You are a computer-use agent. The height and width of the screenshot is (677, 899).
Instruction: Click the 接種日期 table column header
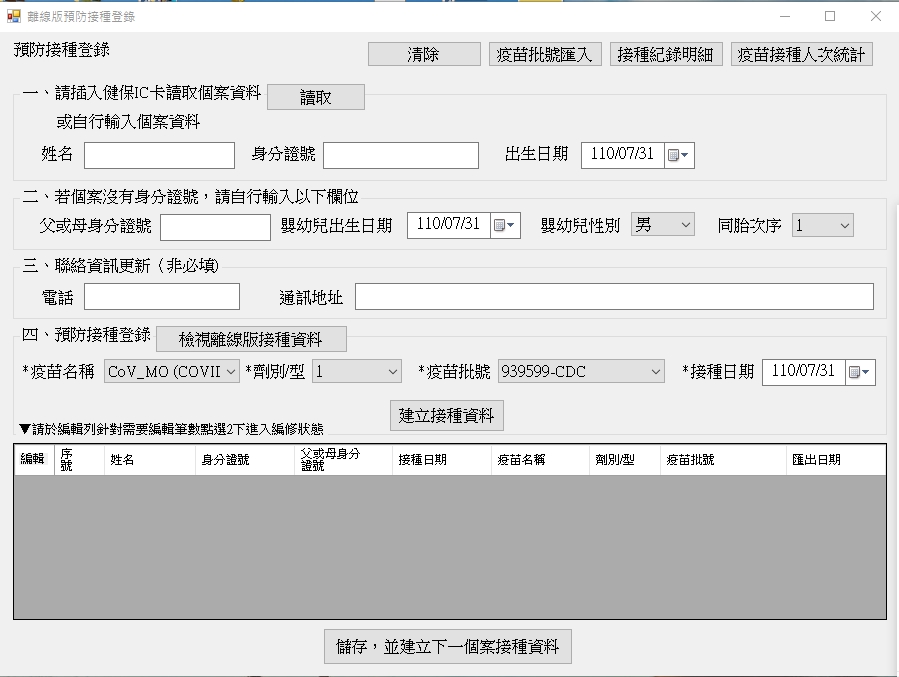441,459
